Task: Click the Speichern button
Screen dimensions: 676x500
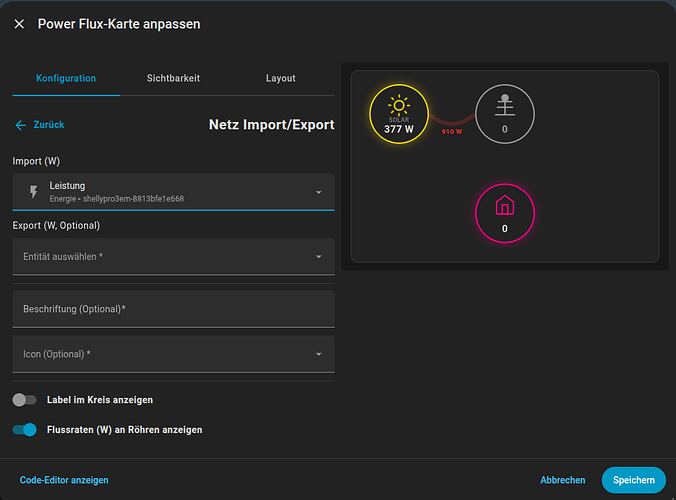Action: [634, 480]
